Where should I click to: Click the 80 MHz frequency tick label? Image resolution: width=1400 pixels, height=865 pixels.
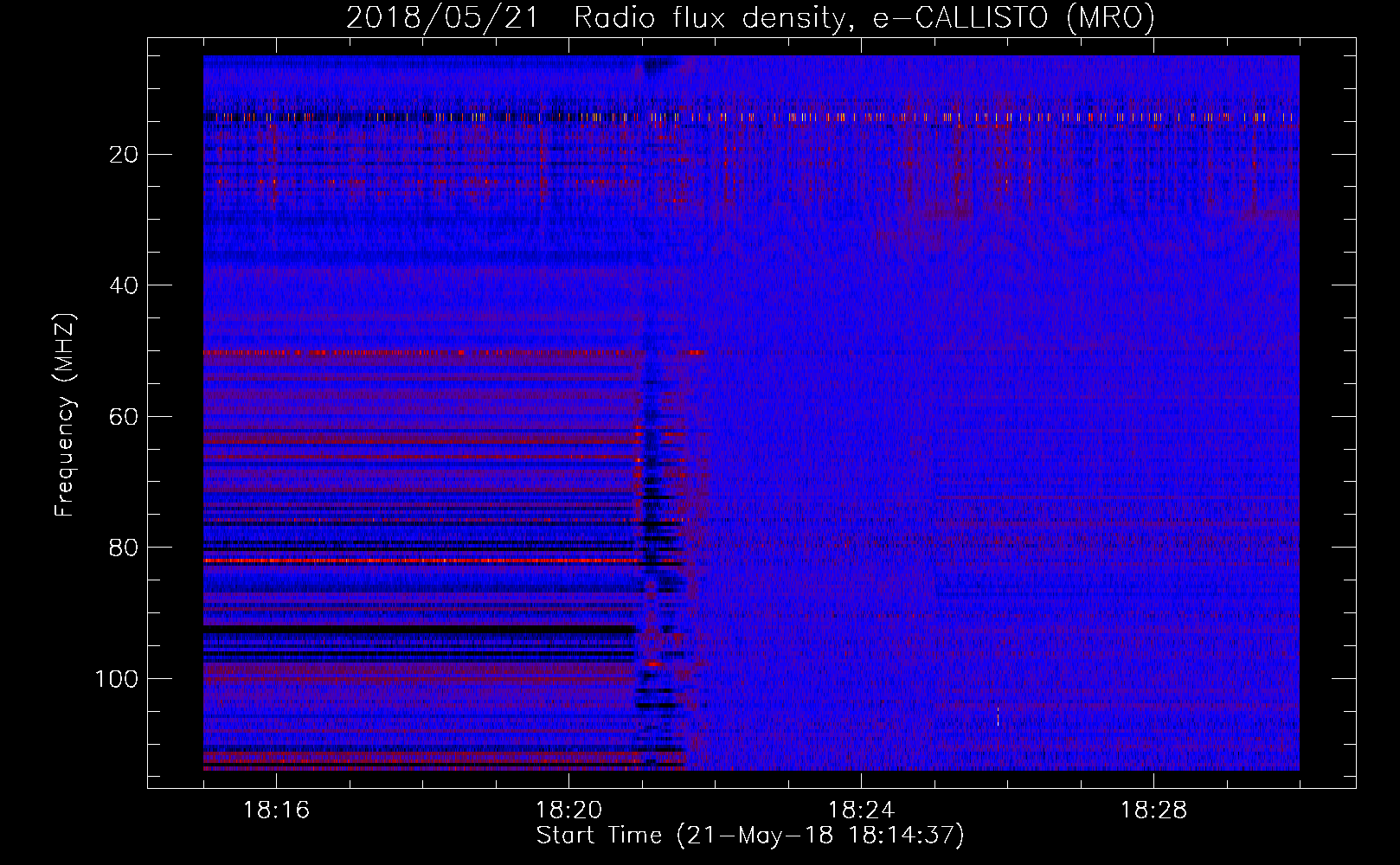[125, 548]
